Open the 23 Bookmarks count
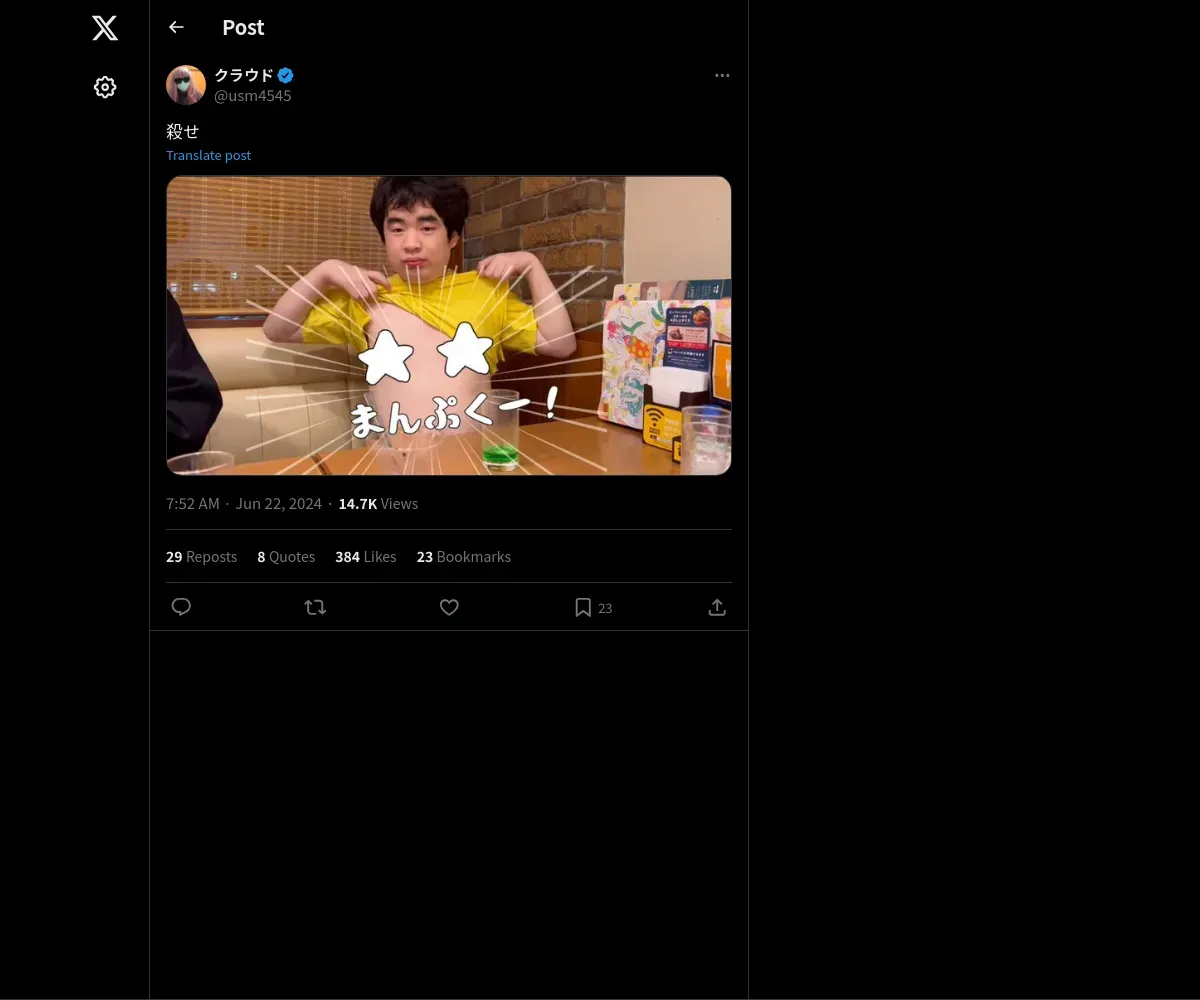This screenshot has width=1200, height=1000. [463, 556]
